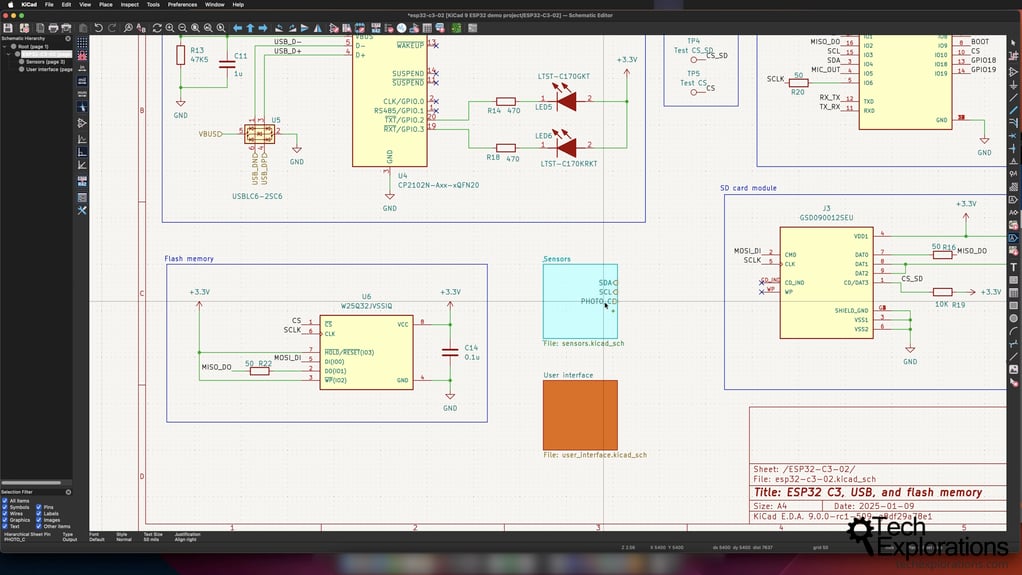Click the Refresh view icon
The image size is (1022, 575).
pos(157,28)
